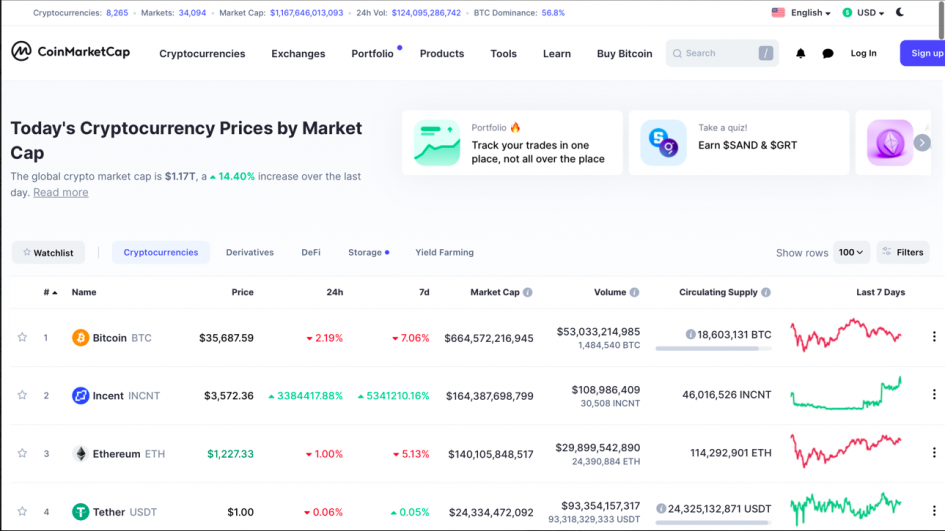945x531 pixels.
Task: Click the Portfolio chart promo icon
Action: (x=437, y=143)
